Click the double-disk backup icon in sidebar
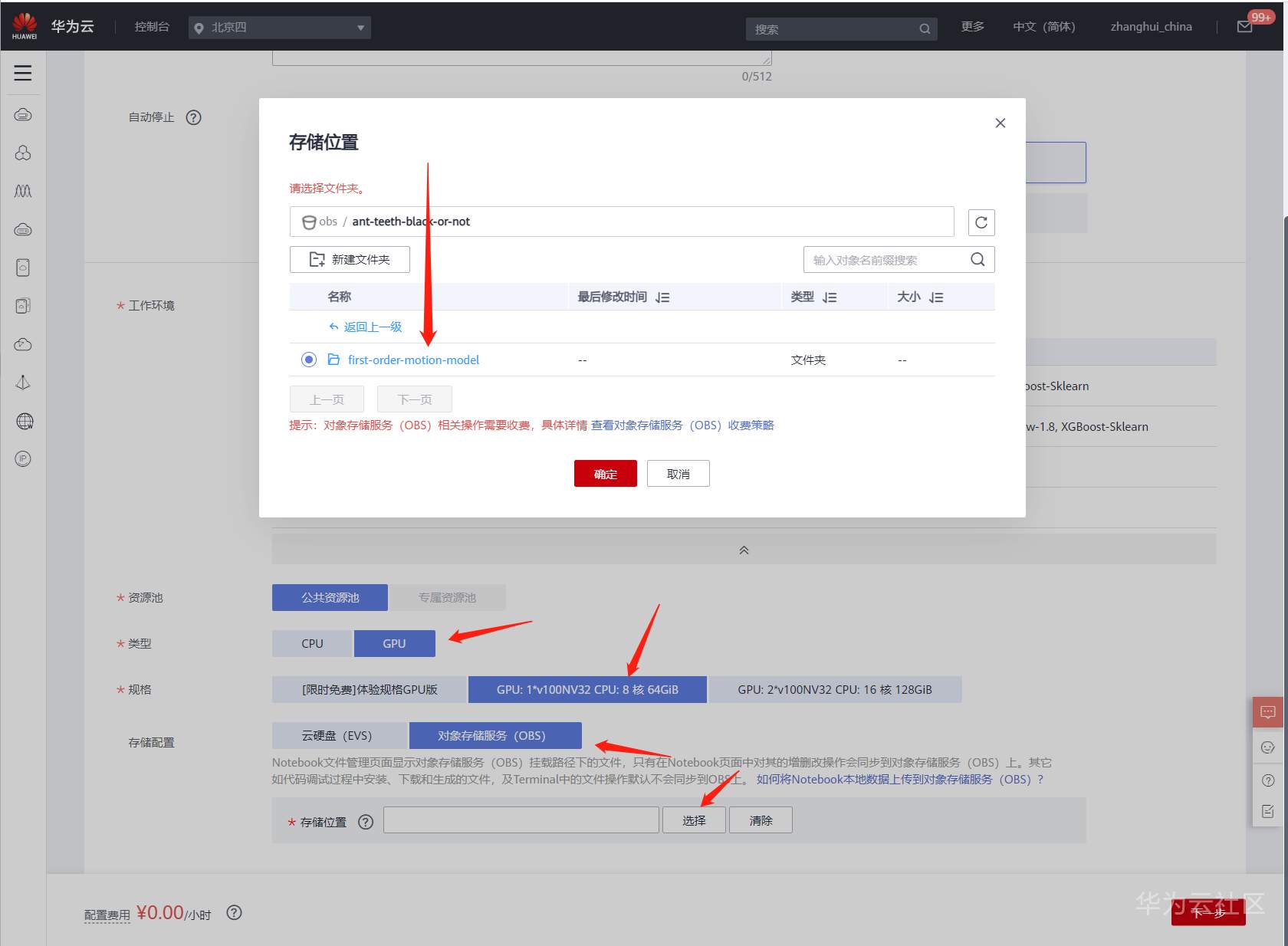This screenshot has width=1288, height=946. click(x=23, y=306)
